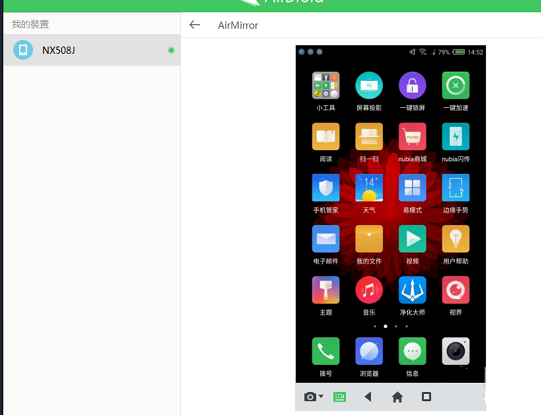The width and height of the screenshot is (541, 415).
Task: Click the green online status dot for NX508J
Action: 171,50
